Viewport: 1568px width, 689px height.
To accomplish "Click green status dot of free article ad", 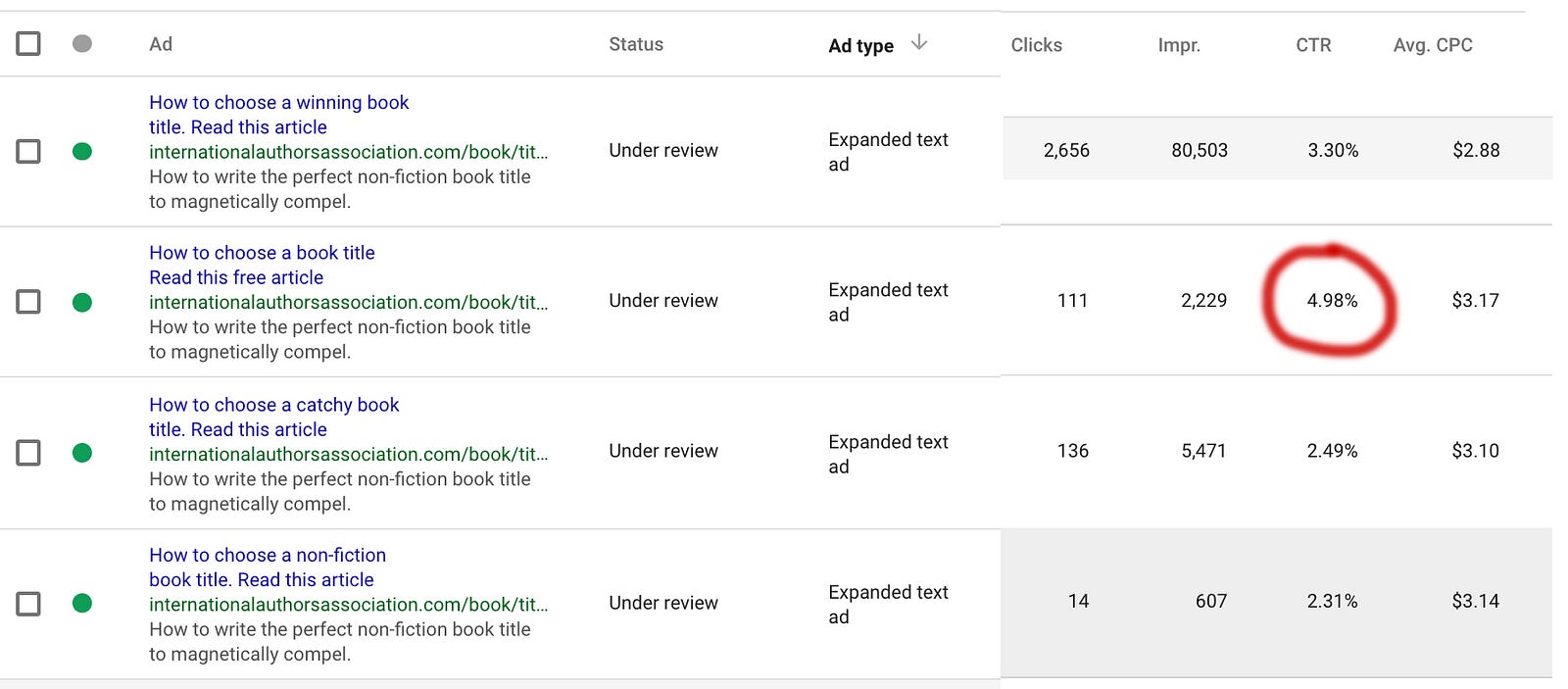I will [82, 302].
